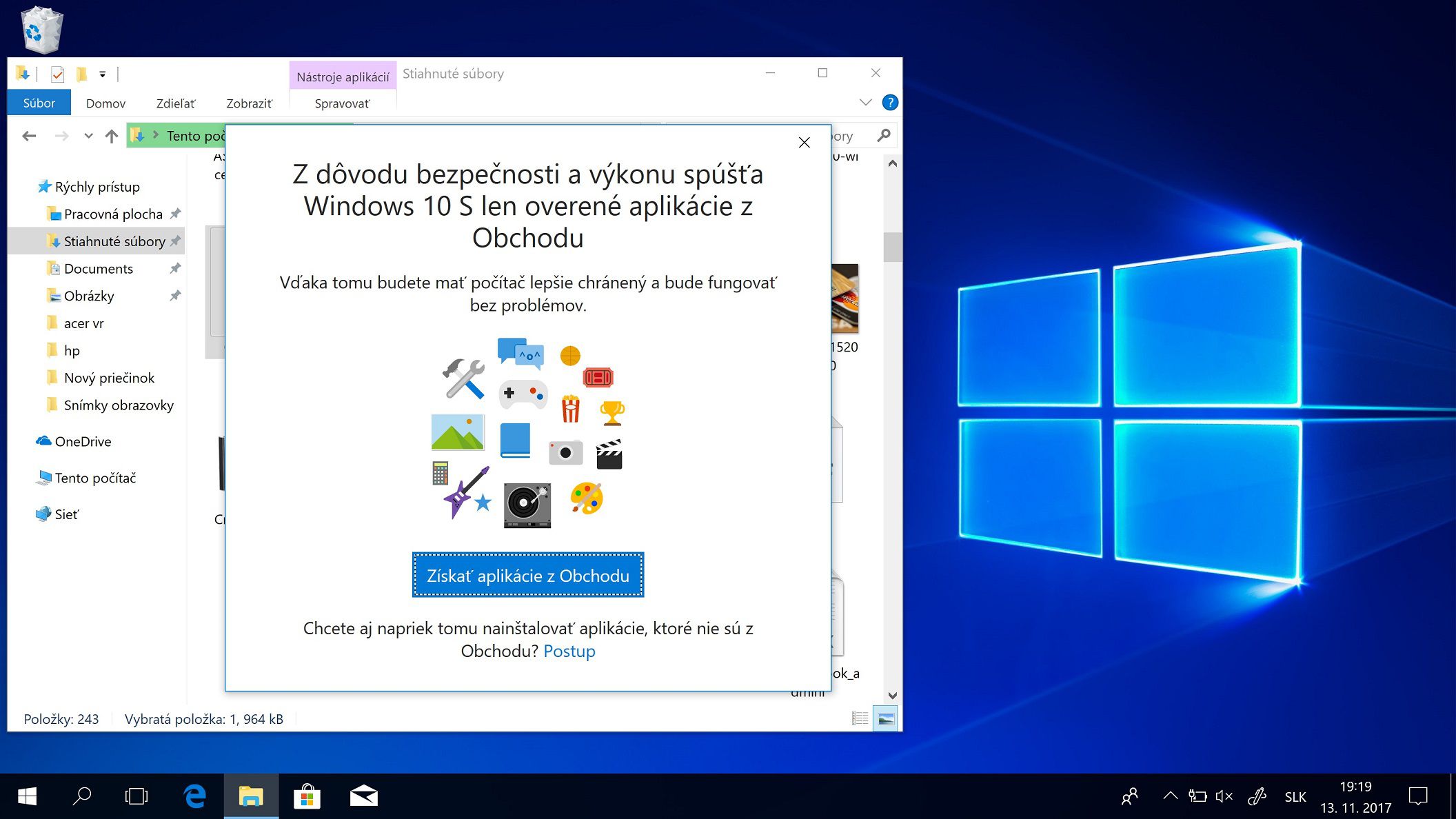Show hidden tray icons with the caret
Viewport: 1456px width, 819px height.
pos(1170,796)
